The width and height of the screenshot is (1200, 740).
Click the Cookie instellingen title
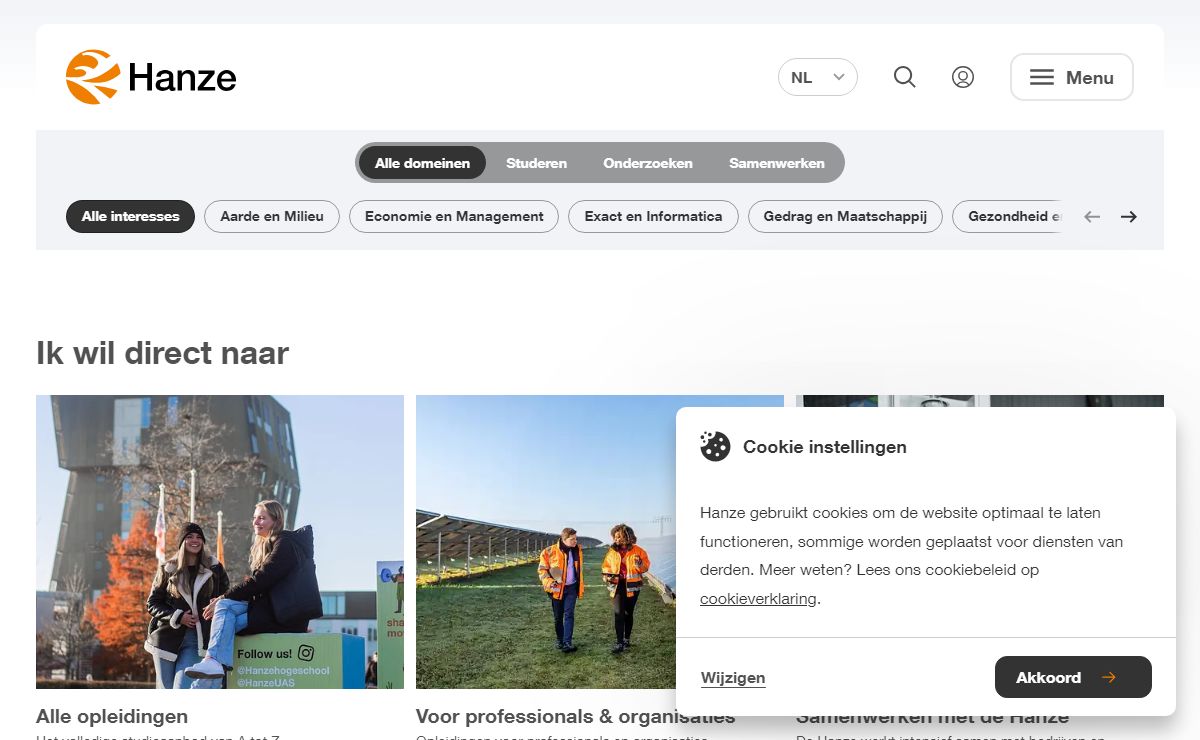click(825, 447)
